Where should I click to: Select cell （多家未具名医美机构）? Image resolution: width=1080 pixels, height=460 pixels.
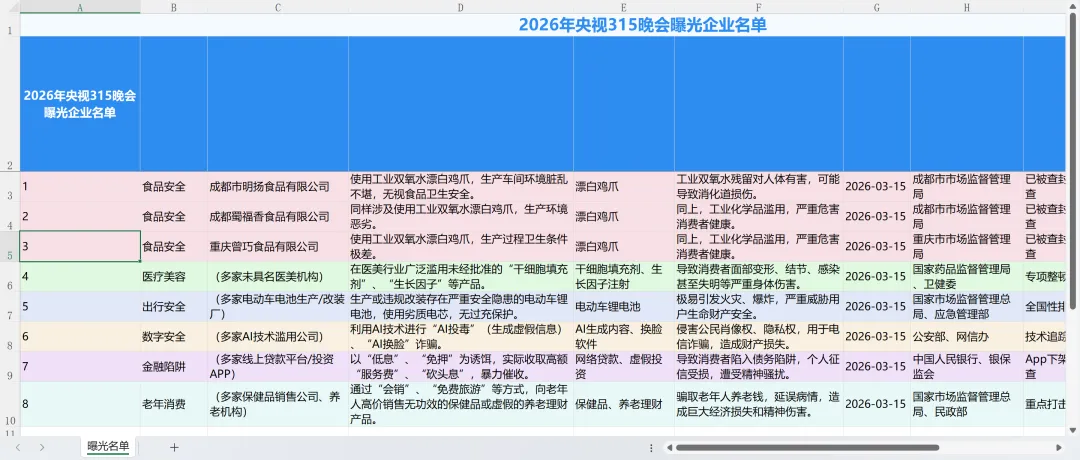(x=278, y=276)
